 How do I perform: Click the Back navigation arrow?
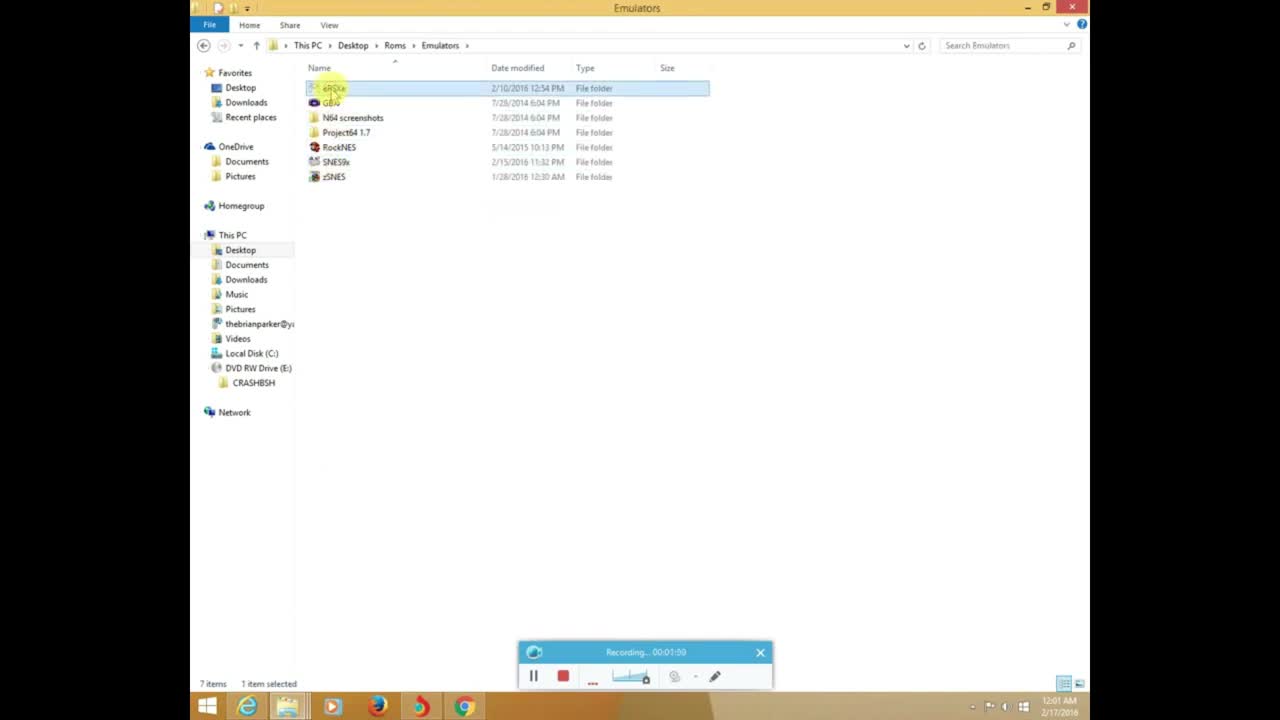click(x=204, y=45)
